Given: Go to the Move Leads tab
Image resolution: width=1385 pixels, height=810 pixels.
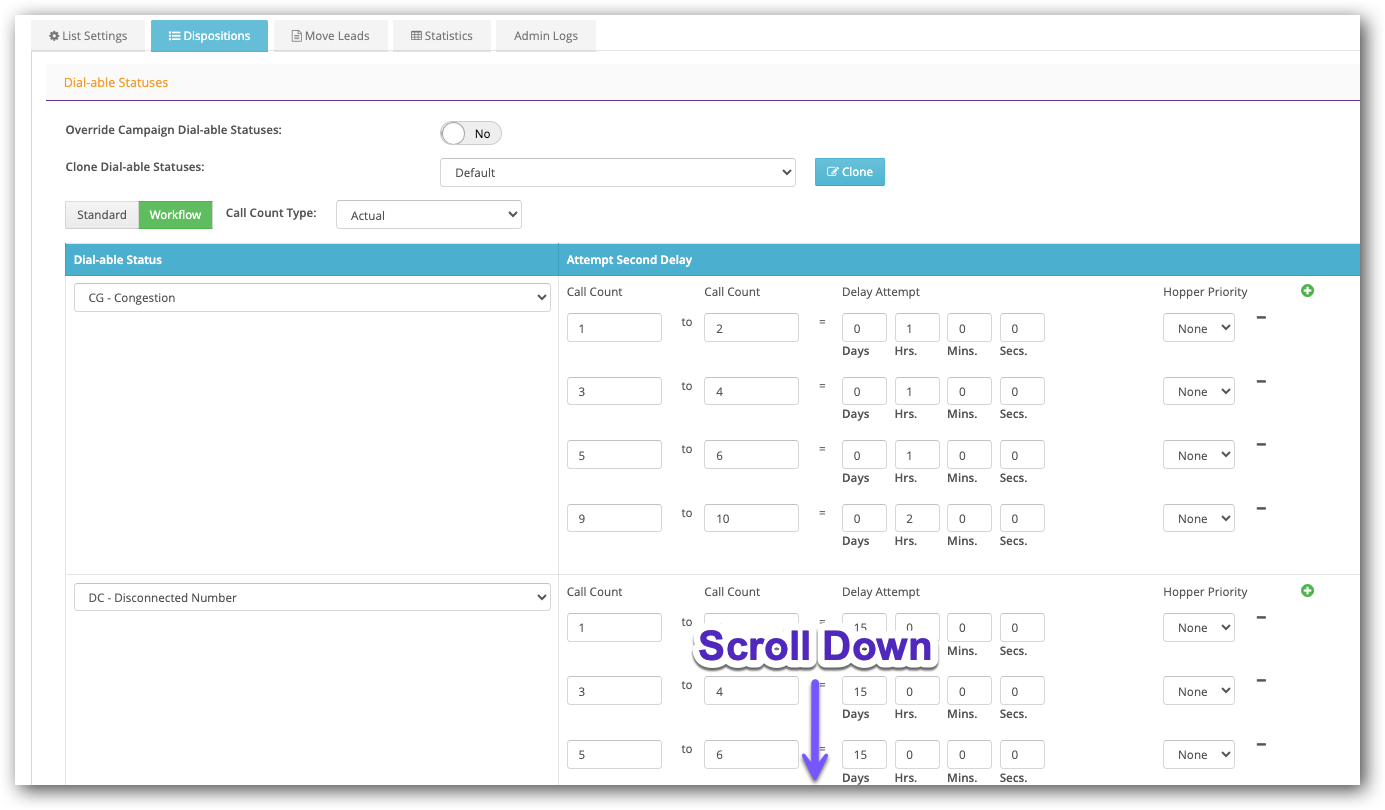Looking at the screenshot, I should pyautogui.click(x=330, y=36).
